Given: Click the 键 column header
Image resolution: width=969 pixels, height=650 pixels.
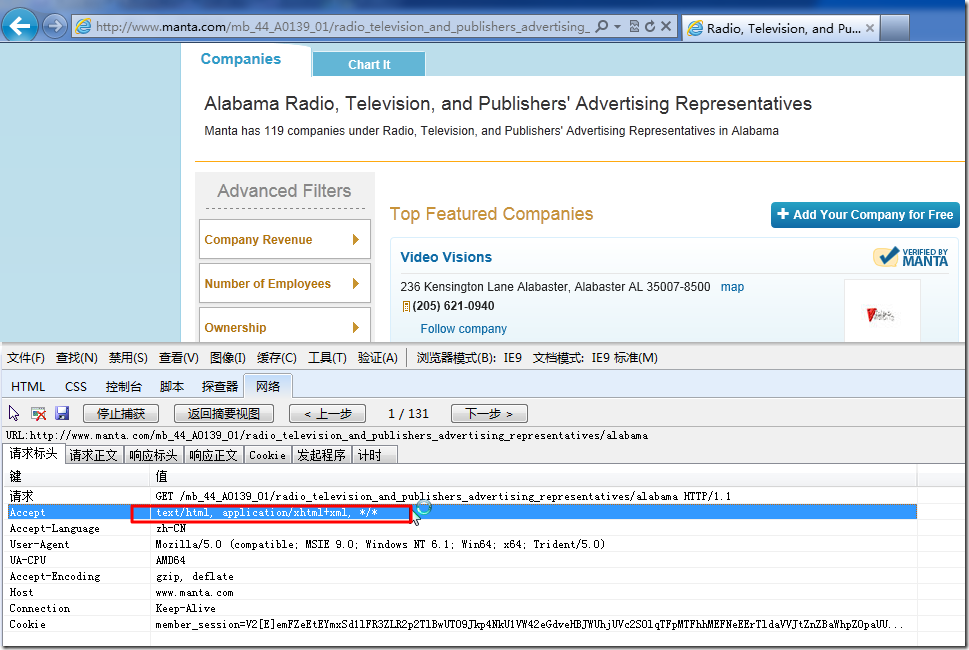Looking at the screenshot, I should click(77, 476).
